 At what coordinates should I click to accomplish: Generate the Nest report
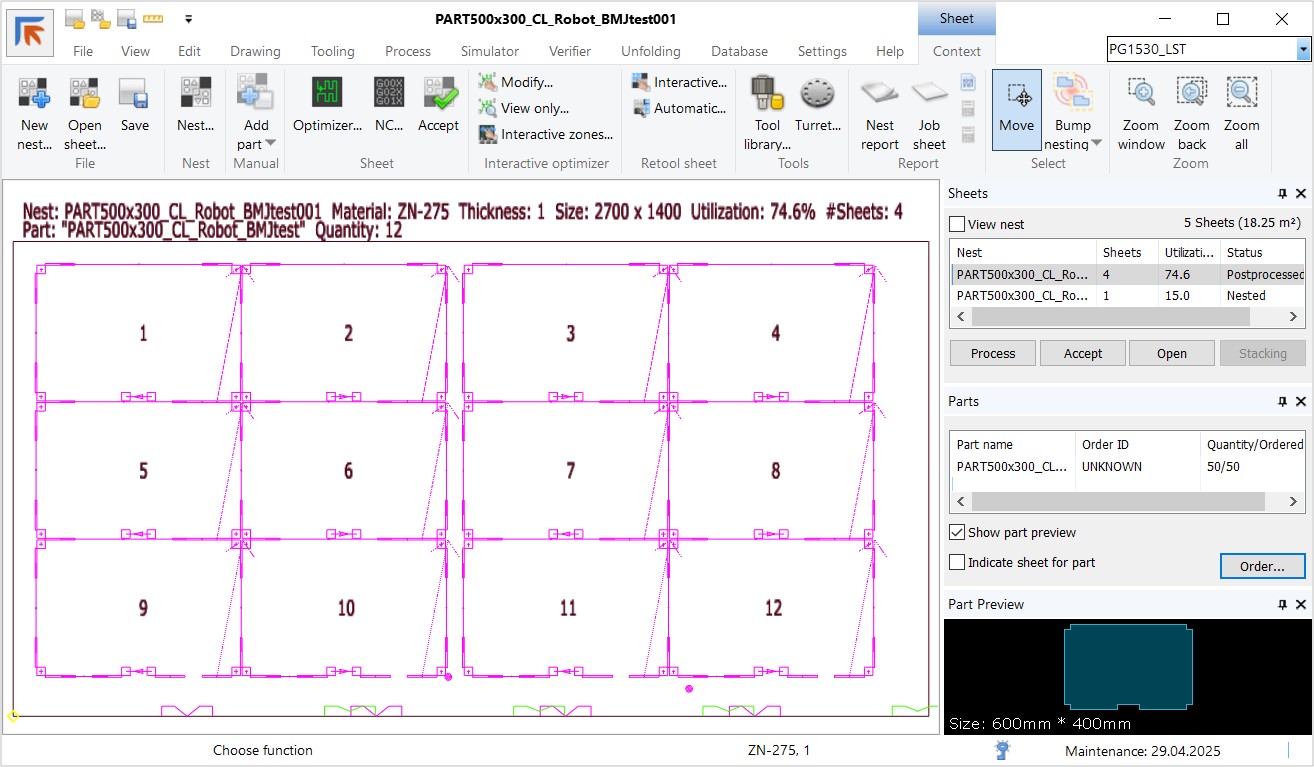pyautogui.click(x=880, y=95)
